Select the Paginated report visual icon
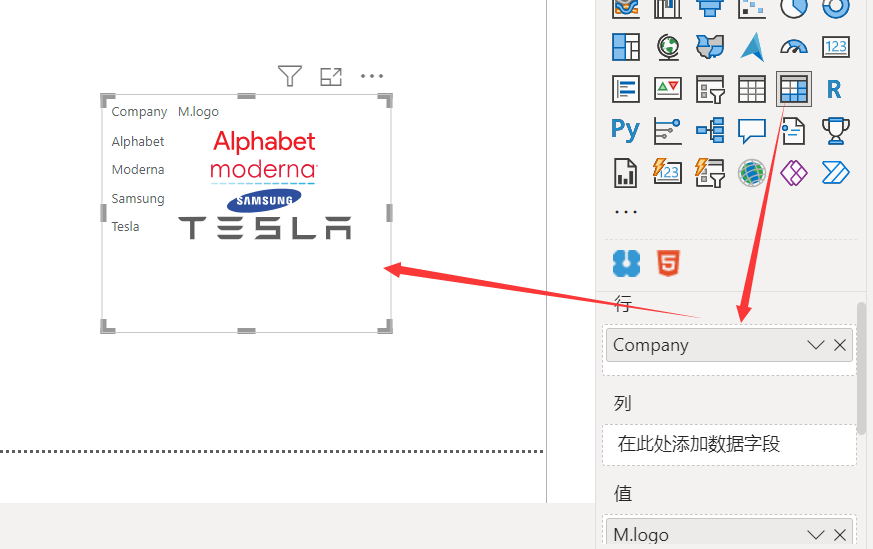 [626, 173]
